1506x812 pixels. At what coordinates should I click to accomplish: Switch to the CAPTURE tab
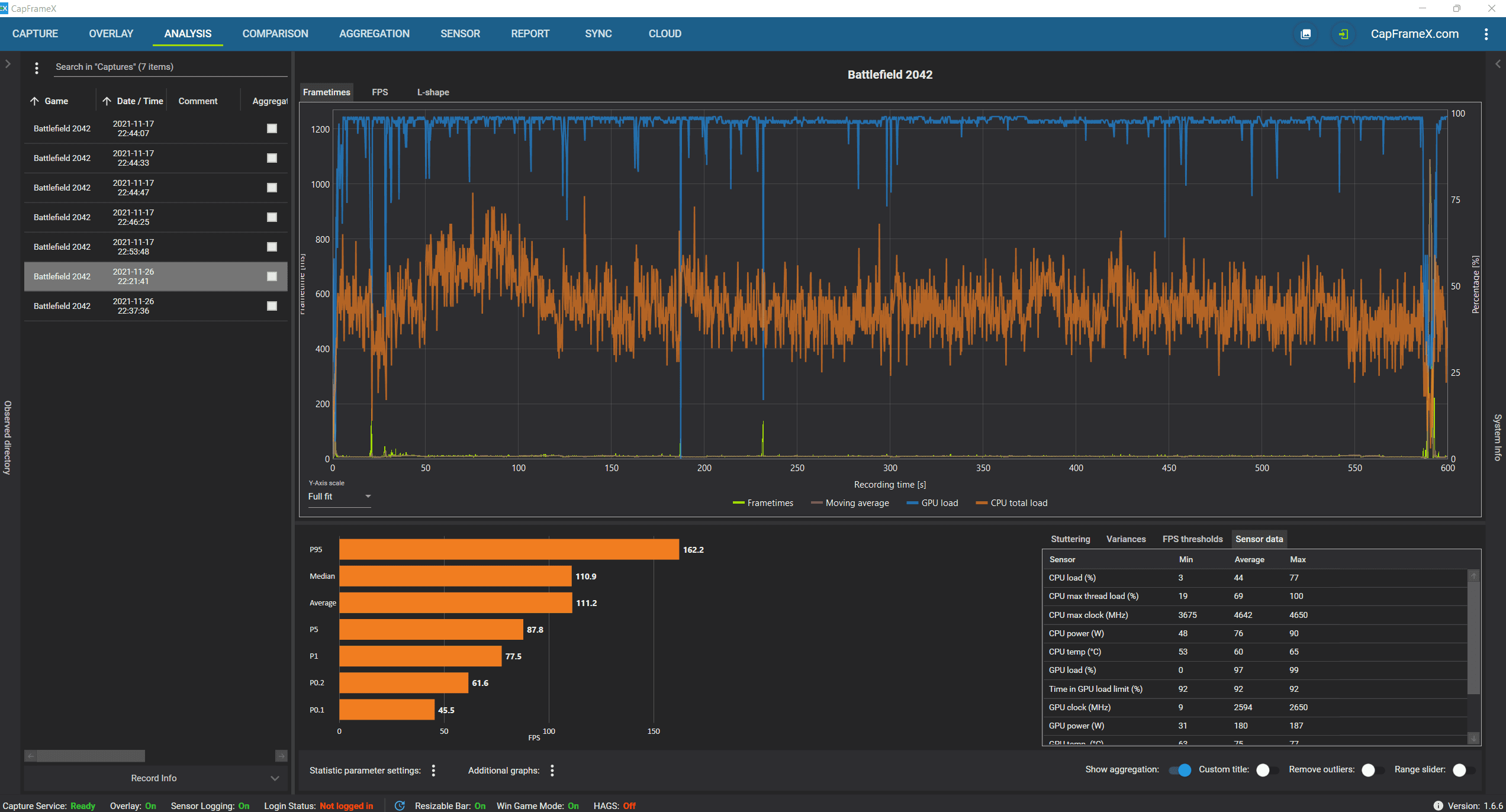tap(35, 34)
